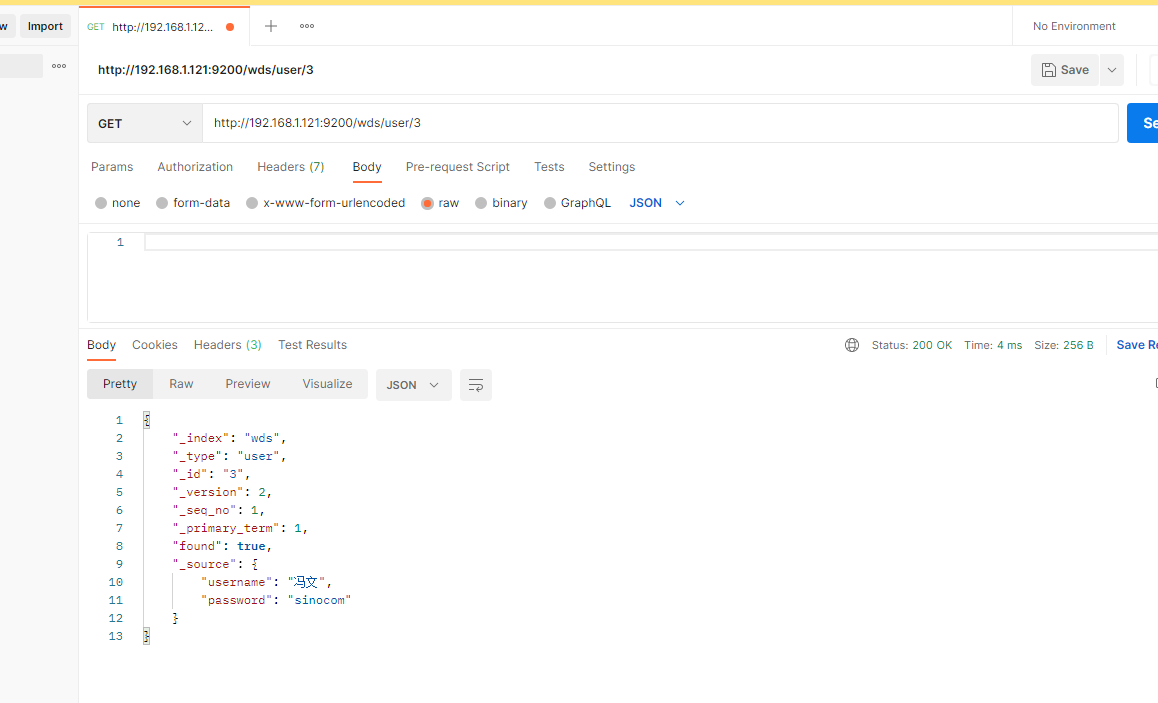
Task: Click line 1 of request body editor
Action: click(x=650, y=243)
